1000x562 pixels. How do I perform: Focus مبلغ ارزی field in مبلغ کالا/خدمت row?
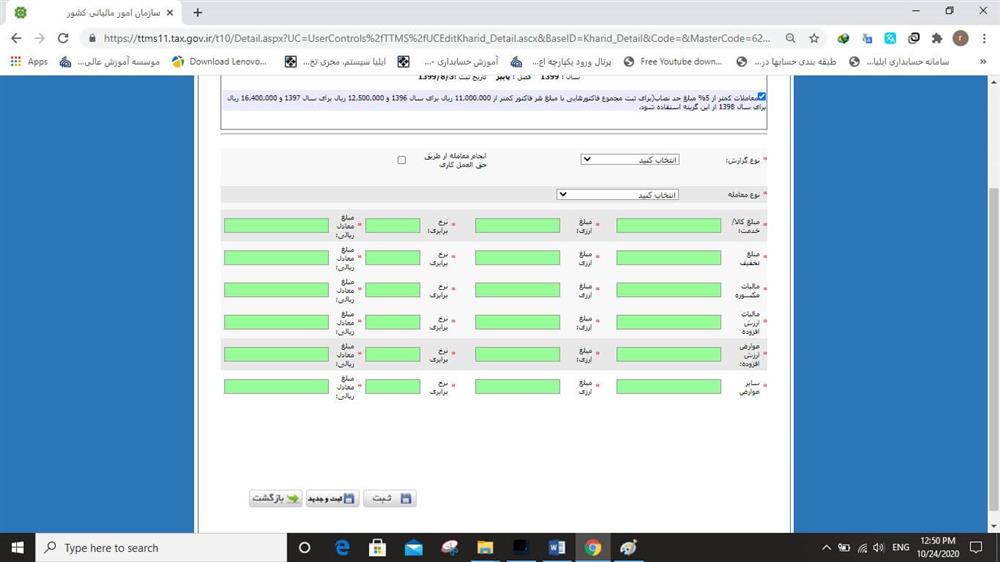(517, 225)
